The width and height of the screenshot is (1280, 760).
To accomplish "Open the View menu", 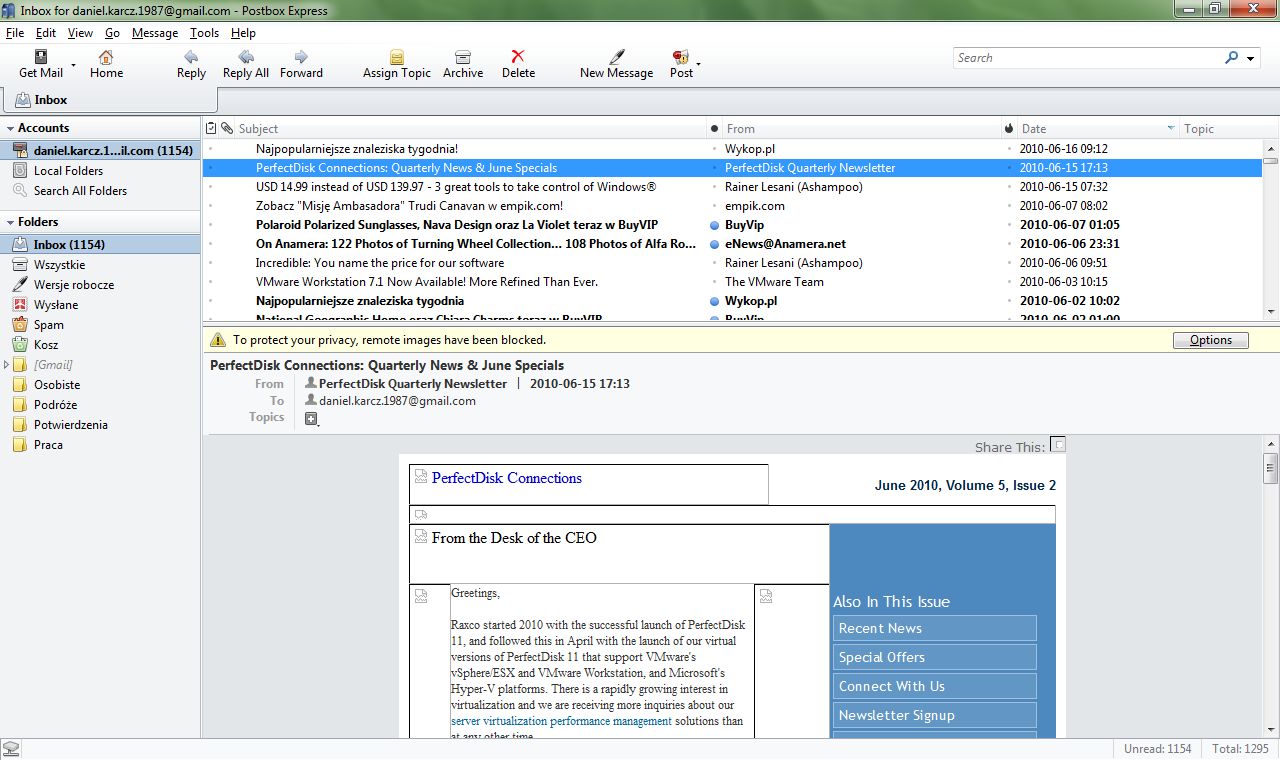I will [80, 33].
